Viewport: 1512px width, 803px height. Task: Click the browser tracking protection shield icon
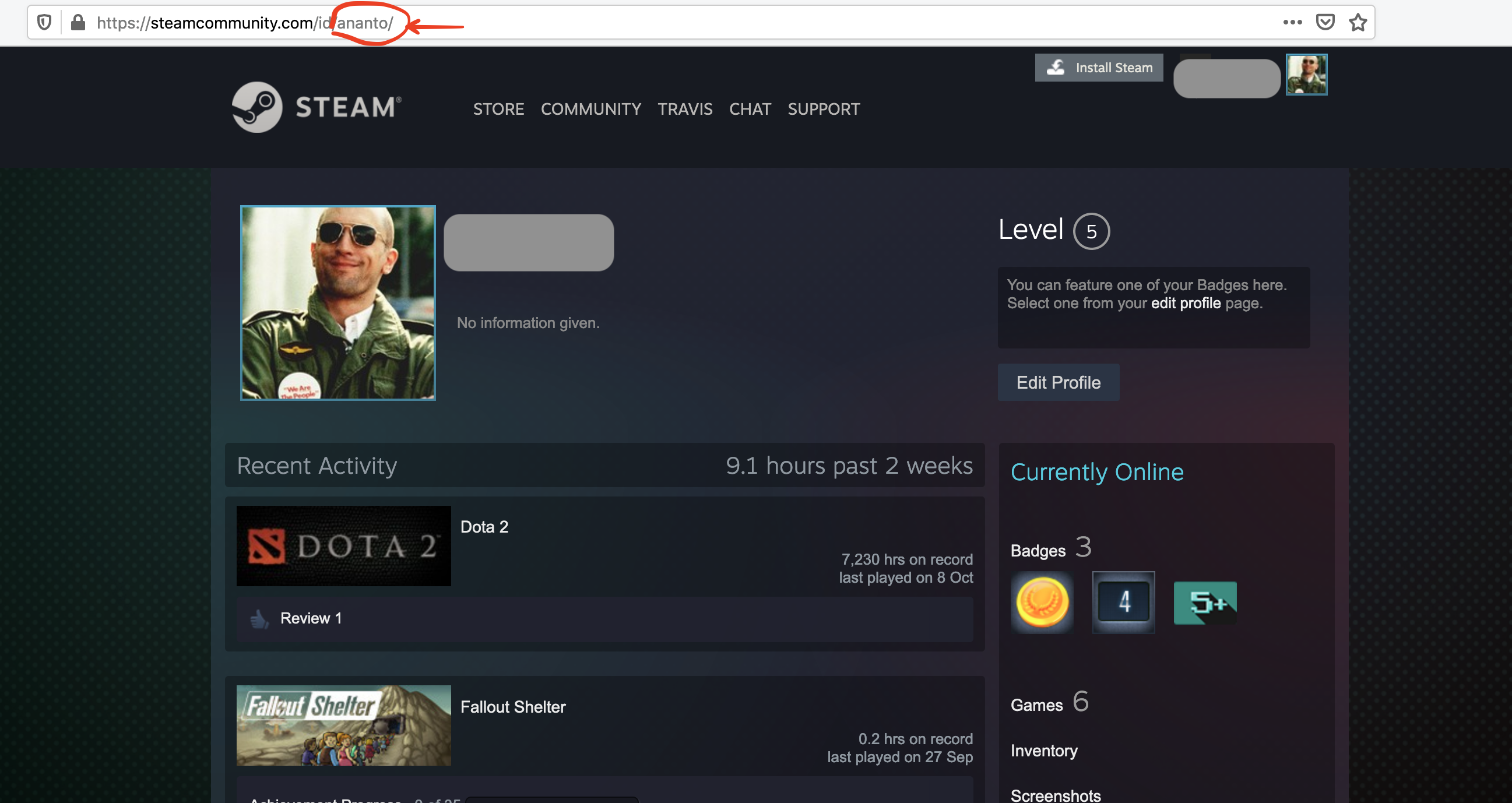coord(44,22)
